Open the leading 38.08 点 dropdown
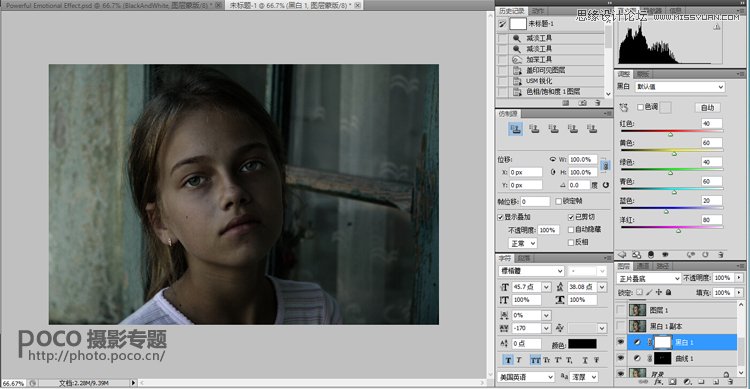 [x=602, y=287]
